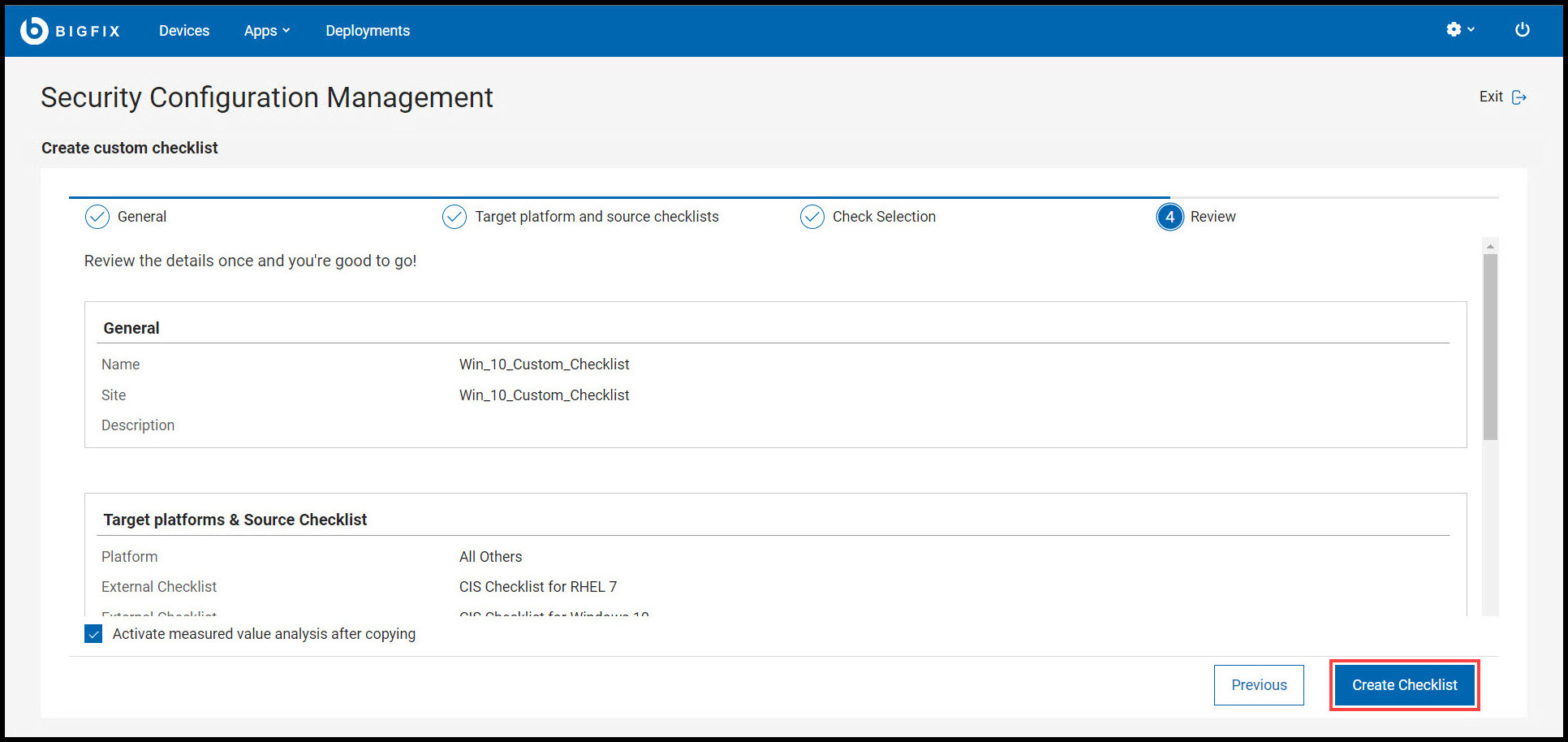The image size is (1568, 742).
Task: Select Deployments in the top navigation
Action: click(x=367, y=30)
